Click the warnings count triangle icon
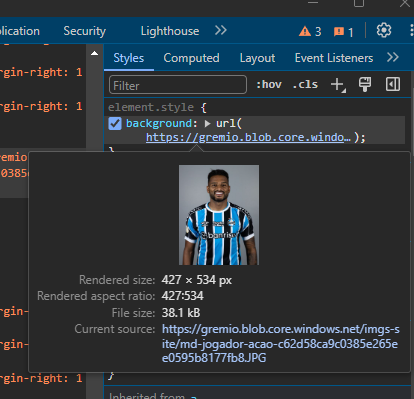The width and height of the screenshot is (414, 399). click(305, 31)
